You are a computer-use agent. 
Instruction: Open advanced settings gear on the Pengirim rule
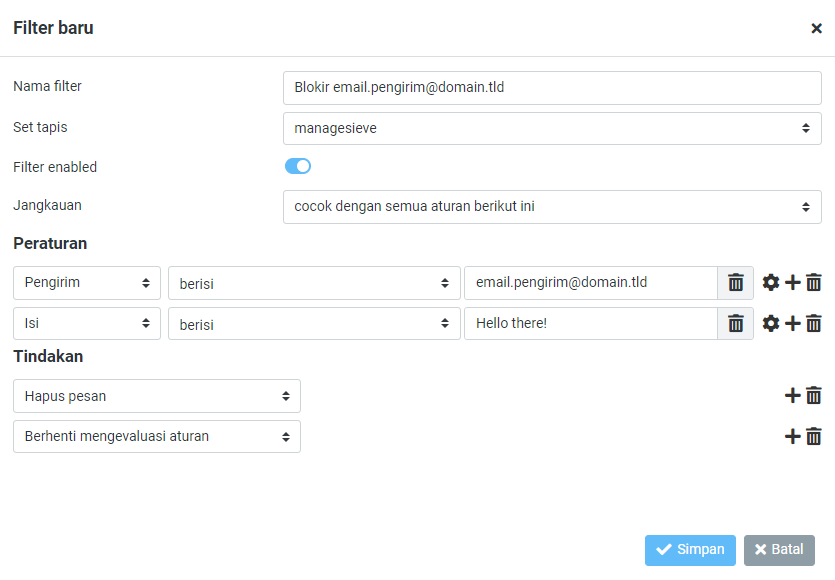click(770, 283)
